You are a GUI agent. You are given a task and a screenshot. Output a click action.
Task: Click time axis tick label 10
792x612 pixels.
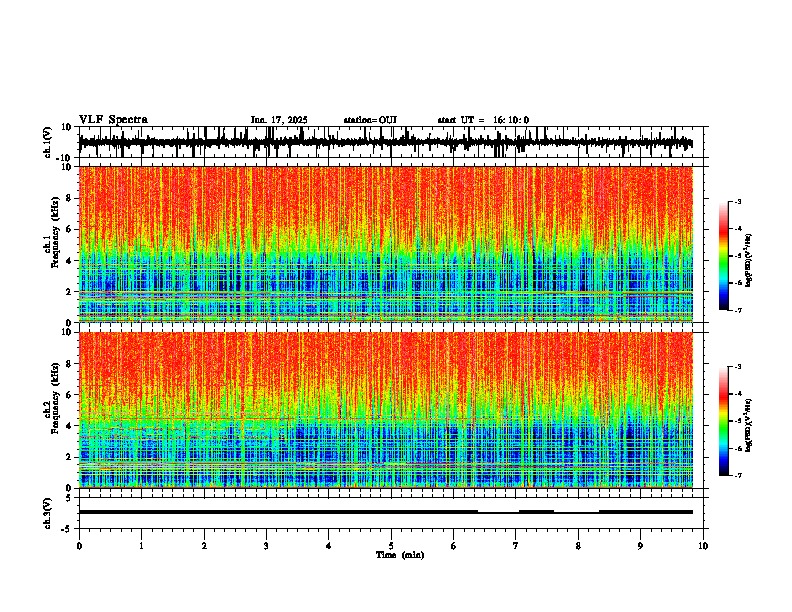click(x=703, y=546)
